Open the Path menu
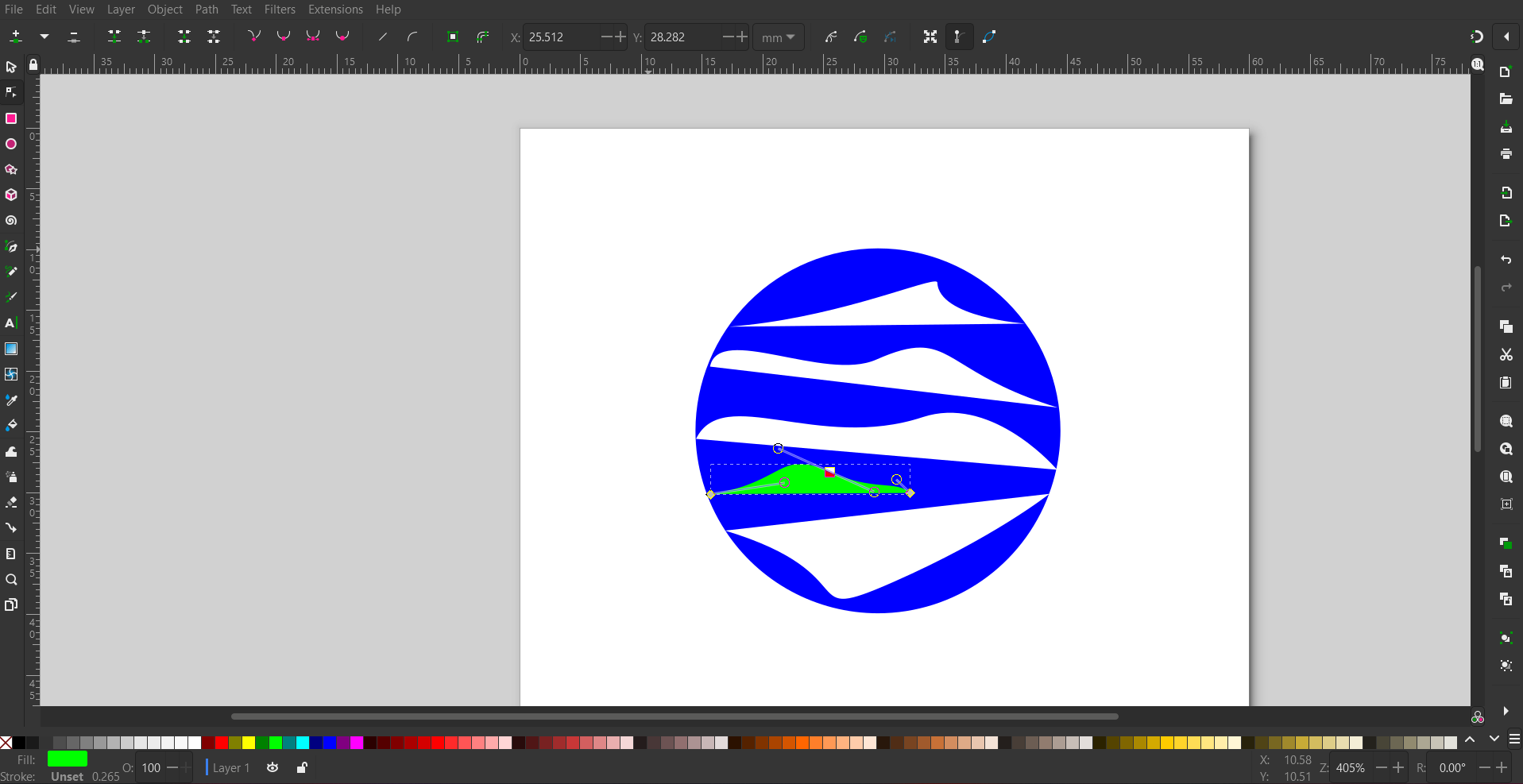The image size is (1523, 784). 207,10
